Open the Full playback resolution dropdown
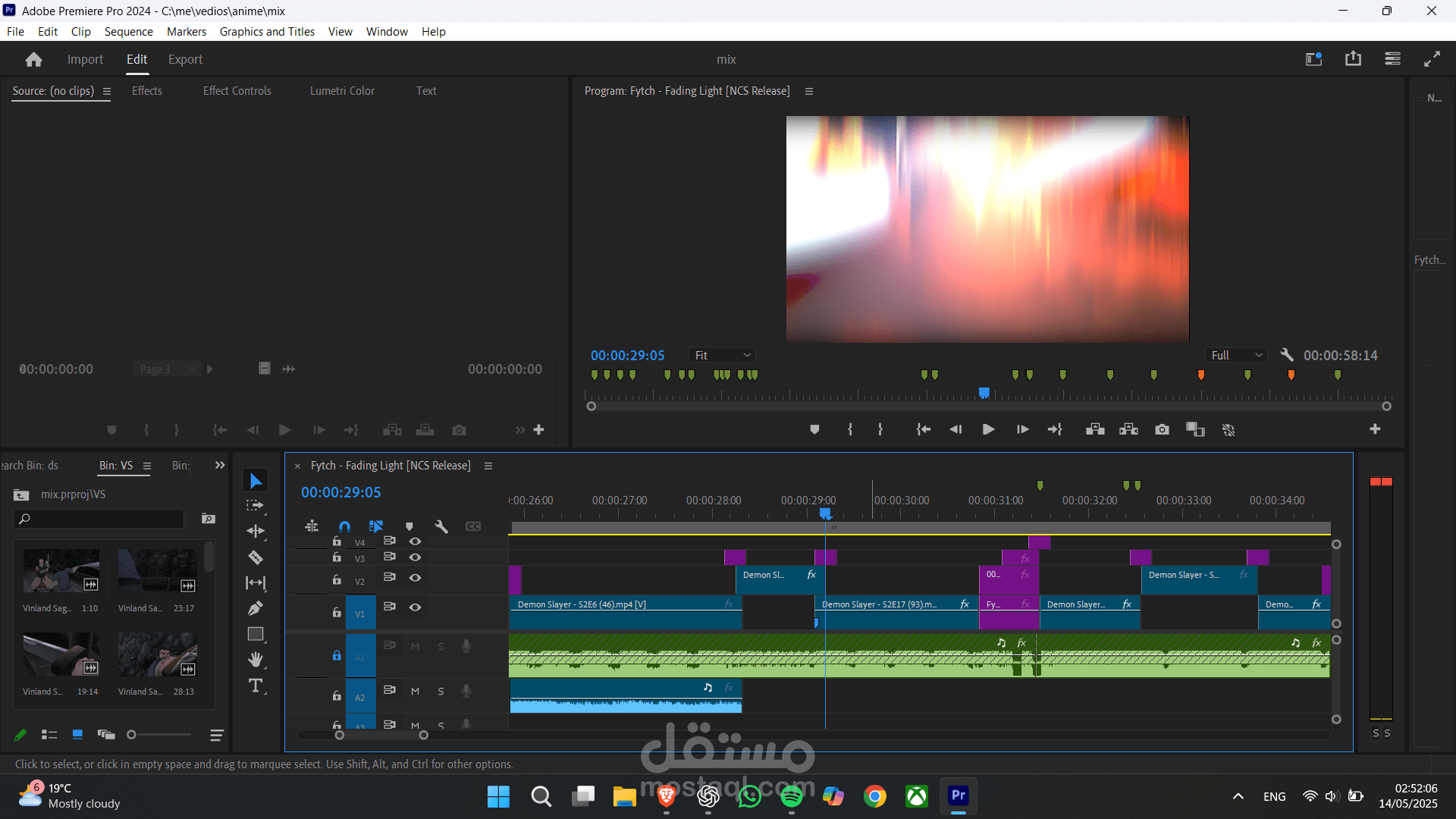 click(x=1237, y=355)
